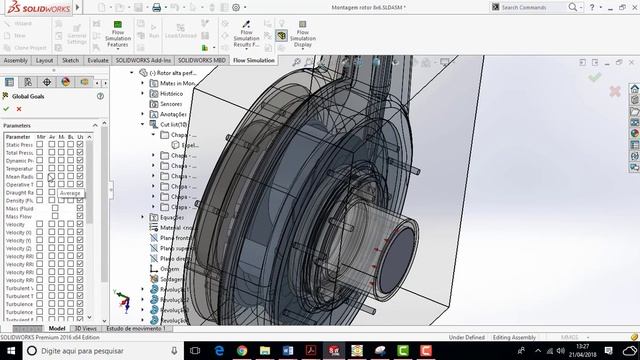The image size is (640, 360).
Task: Expand the Equações tree node
Action: point(142,217)
